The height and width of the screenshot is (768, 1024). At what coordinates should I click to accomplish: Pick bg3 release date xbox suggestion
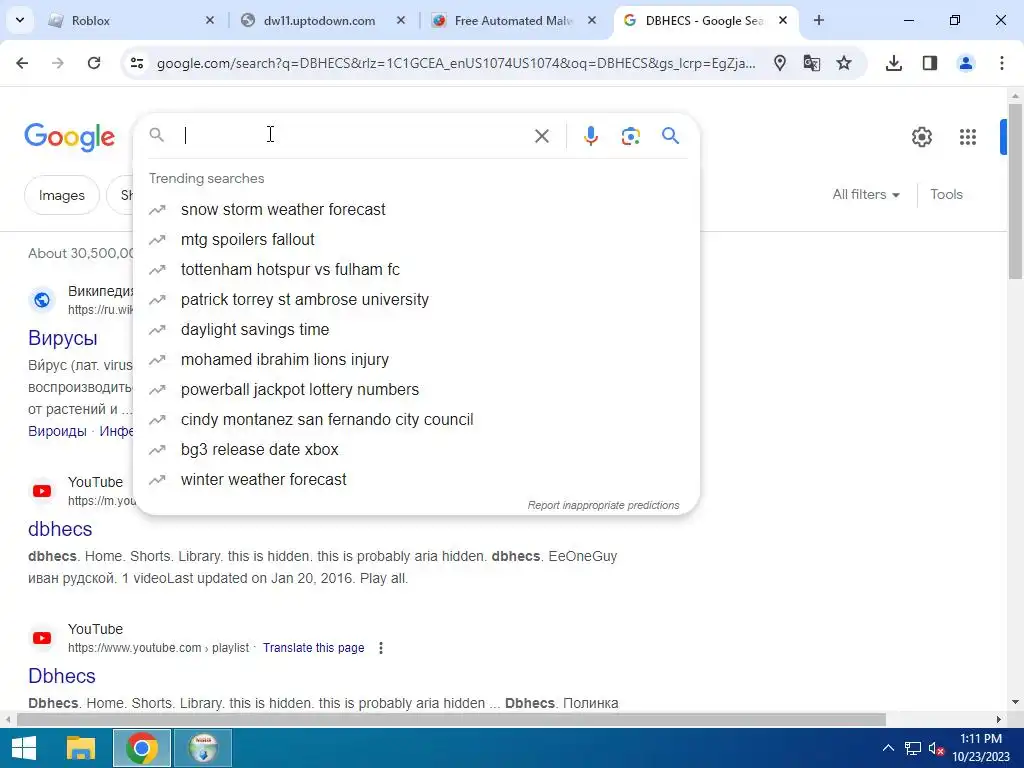417,450
